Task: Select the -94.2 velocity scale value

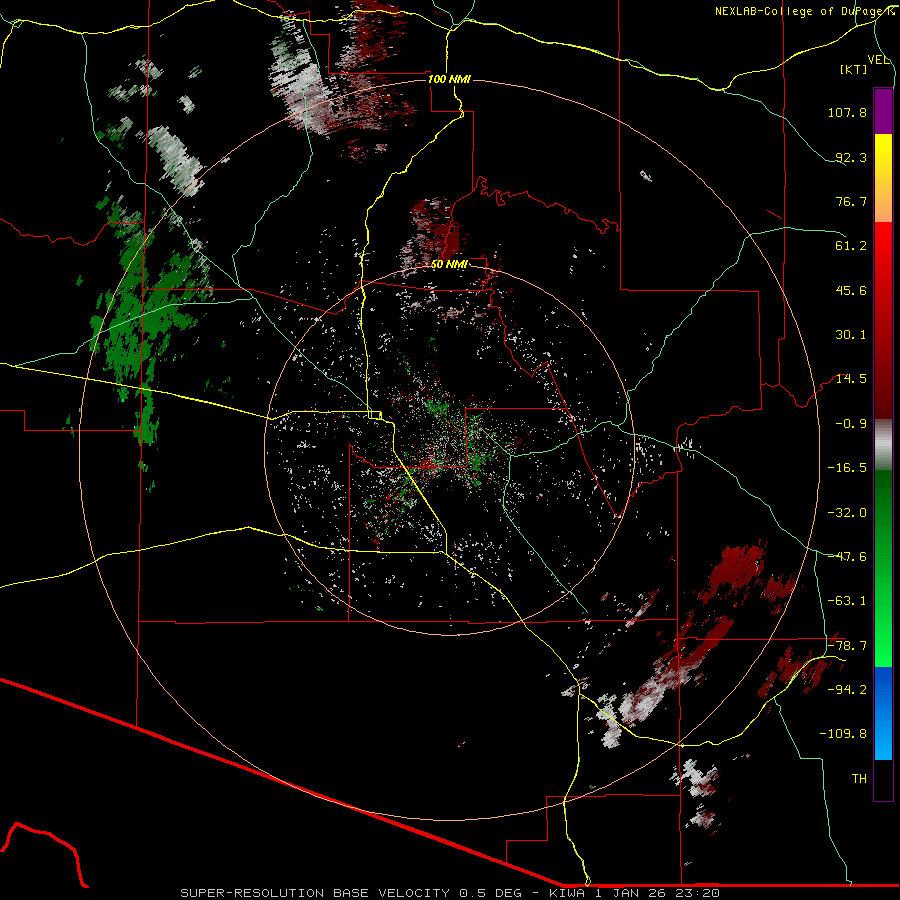Action: [847, 690]
